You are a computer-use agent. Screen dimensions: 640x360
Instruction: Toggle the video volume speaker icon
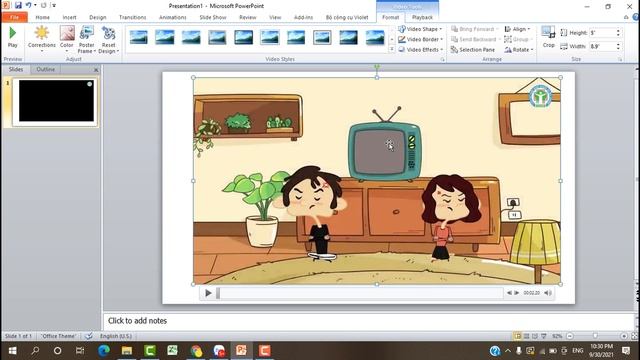tap(548, 293)
